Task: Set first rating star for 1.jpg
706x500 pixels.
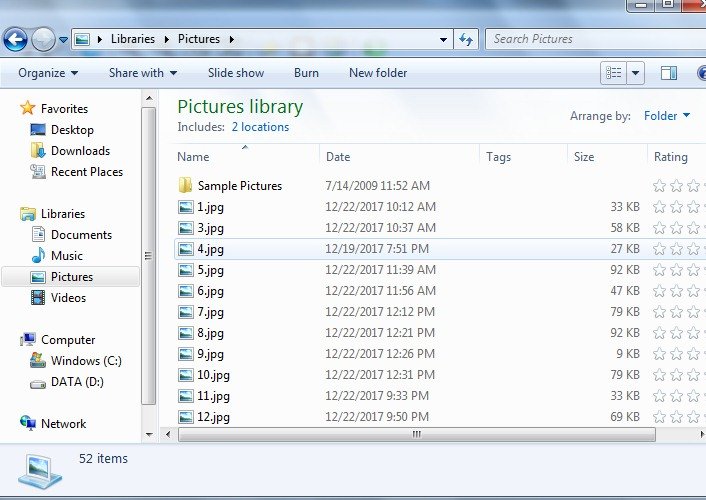Action: pos(659,207)
